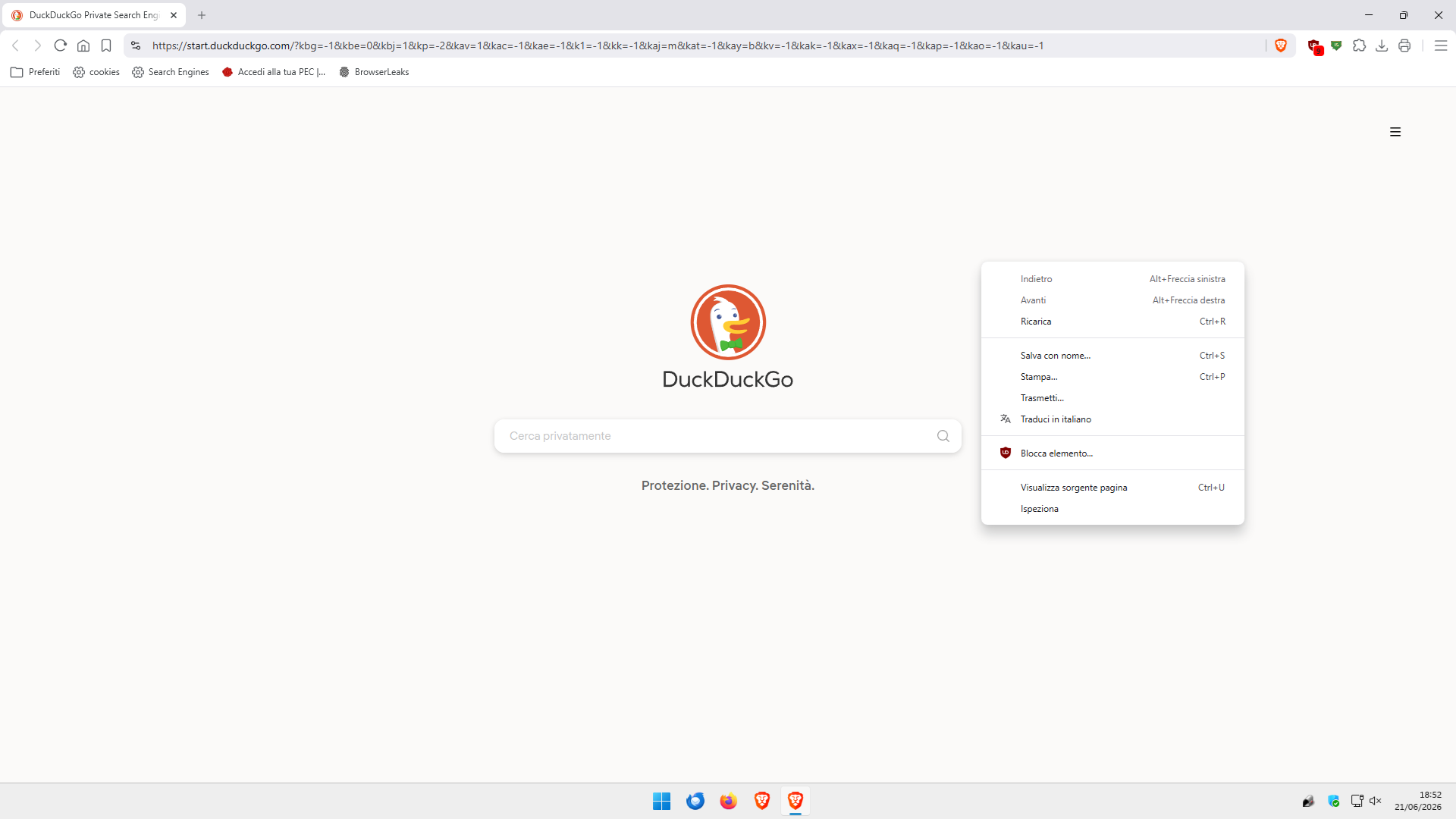Open the Accedi alla tua PEC bookmark

[274, 72]
